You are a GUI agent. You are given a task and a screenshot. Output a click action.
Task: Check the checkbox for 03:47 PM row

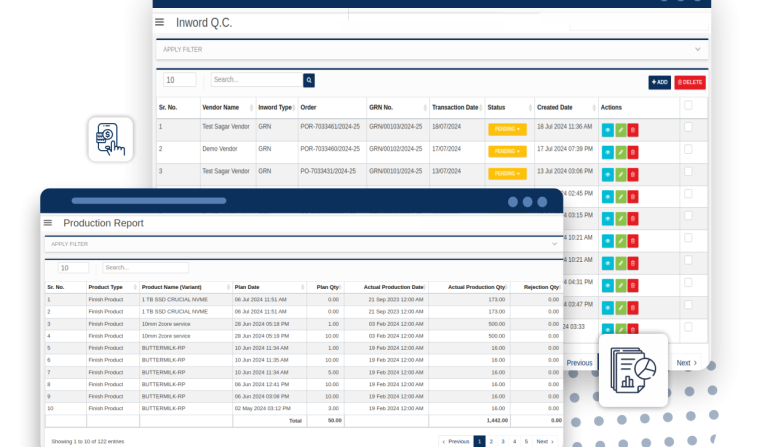coord(688,305)
